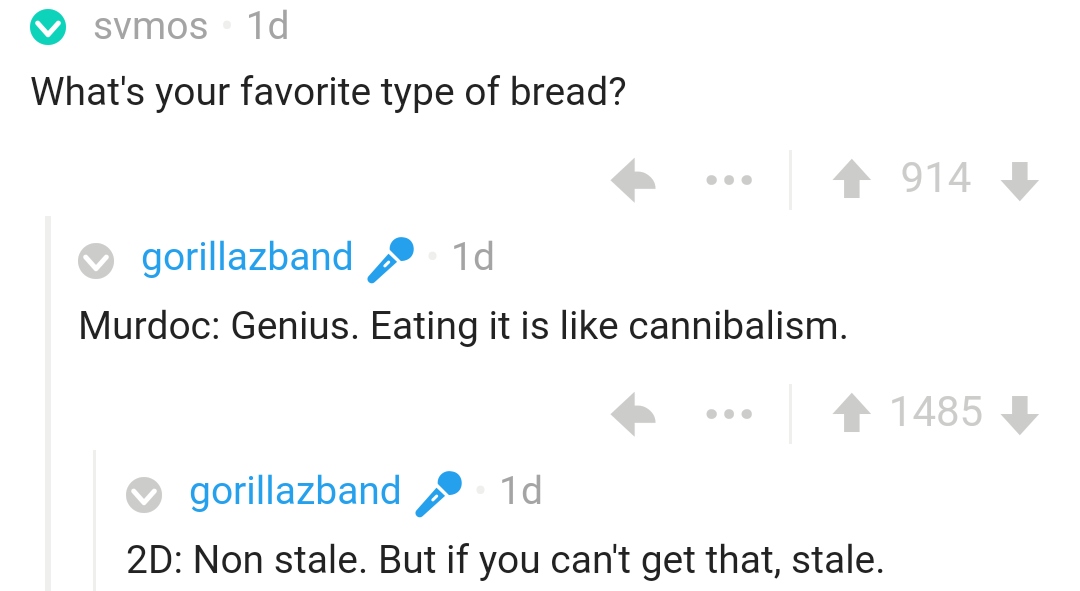
Task: Downvote svmos's bread question
Action: tap(1019, 180)
